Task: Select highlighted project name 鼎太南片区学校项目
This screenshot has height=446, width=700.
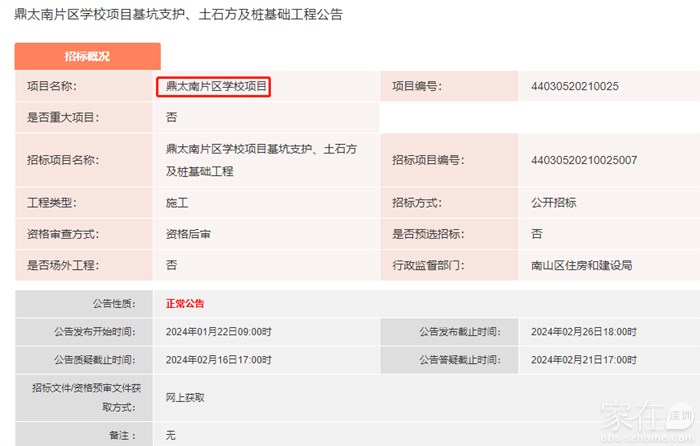Action: click(x=217, y=87)
